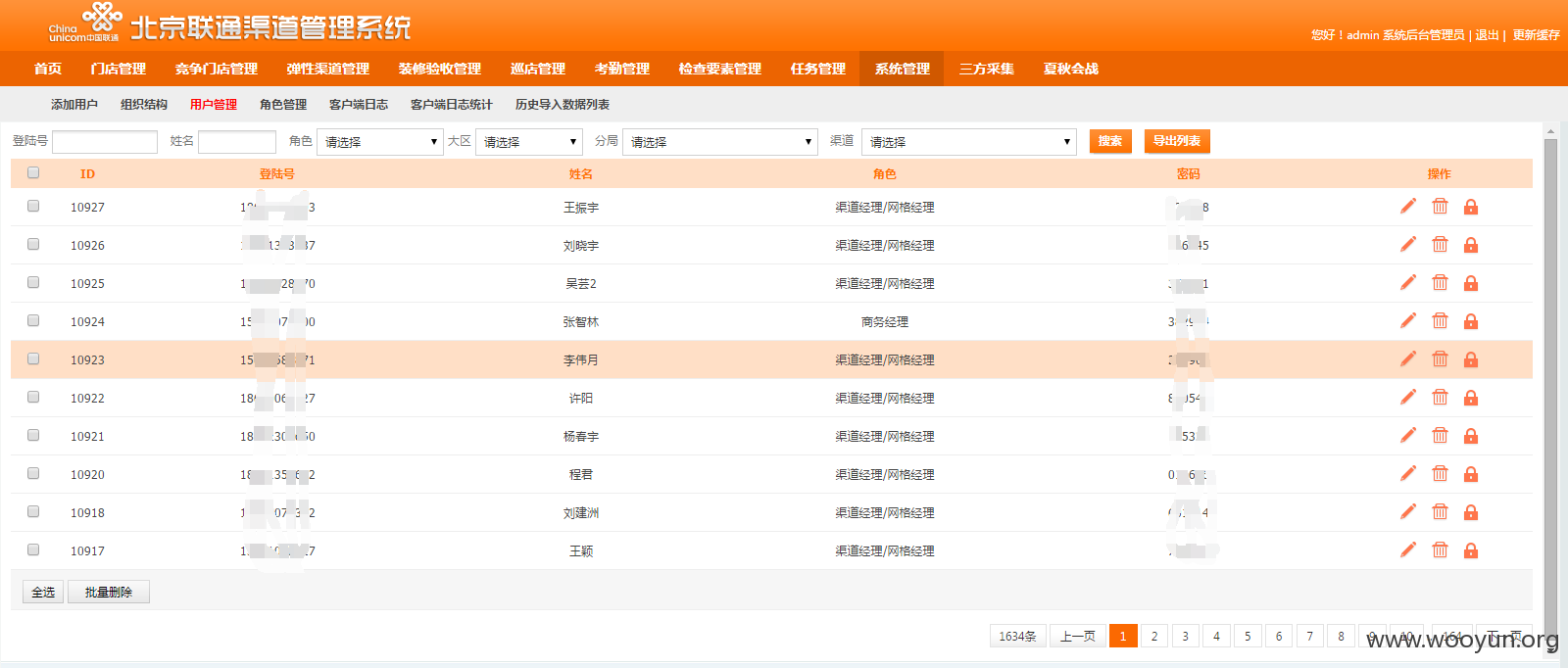Lock user 李伟月 with padlock icon
The height and width of the screenshot is (668, 1568).
click(1471, 359)
